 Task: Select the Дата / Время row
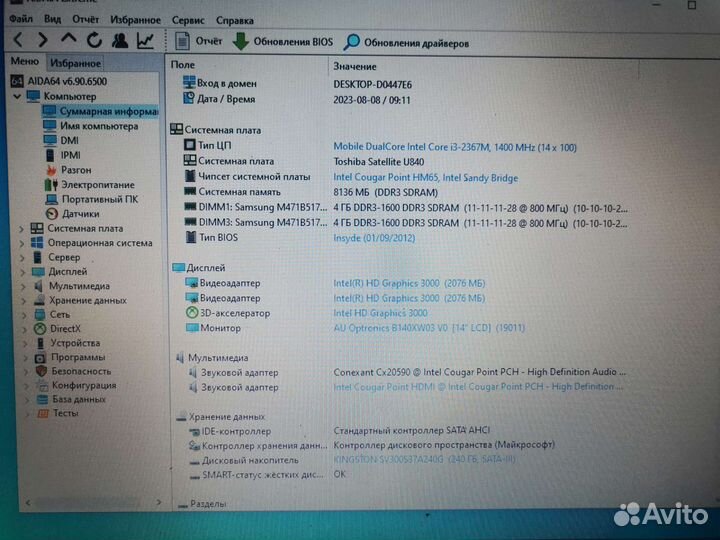pyautogui.click(x=297, y=100)
